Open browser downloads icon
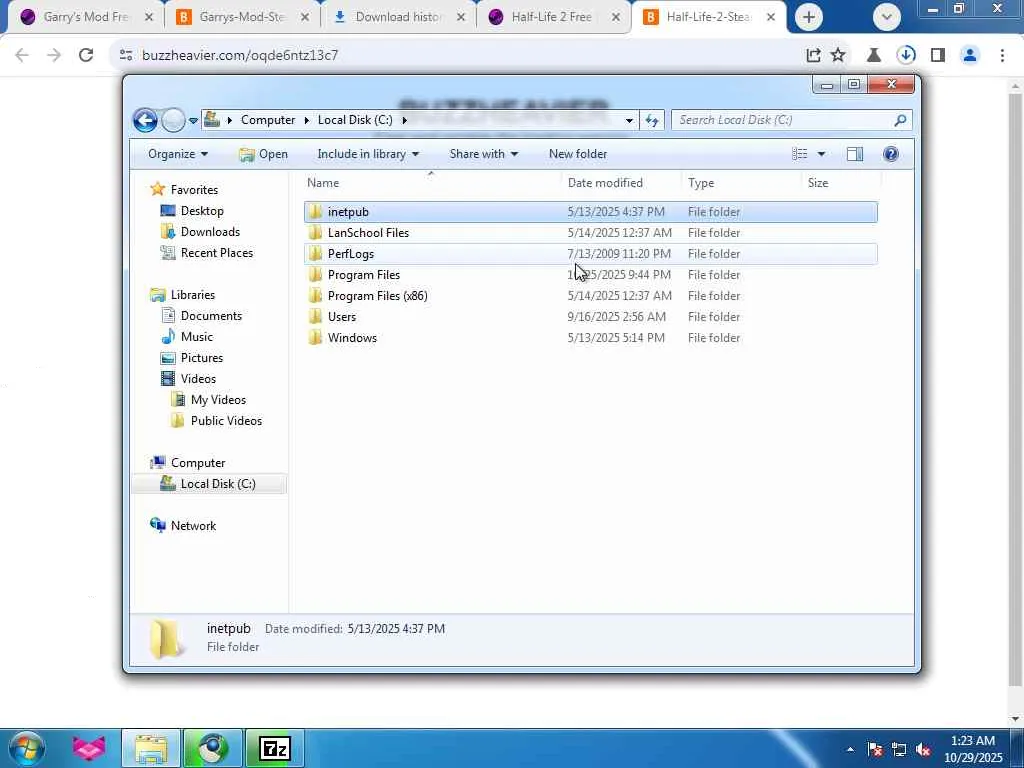 pos(906,56)
